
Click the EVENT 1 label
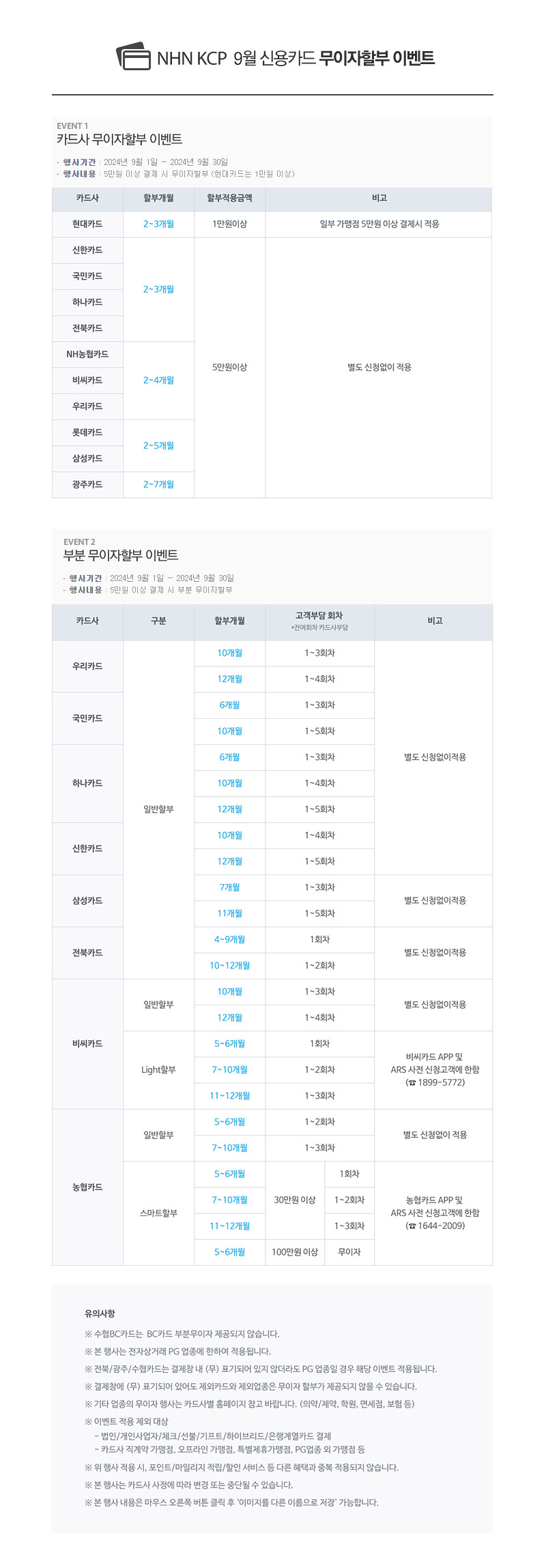click(72, 125)
